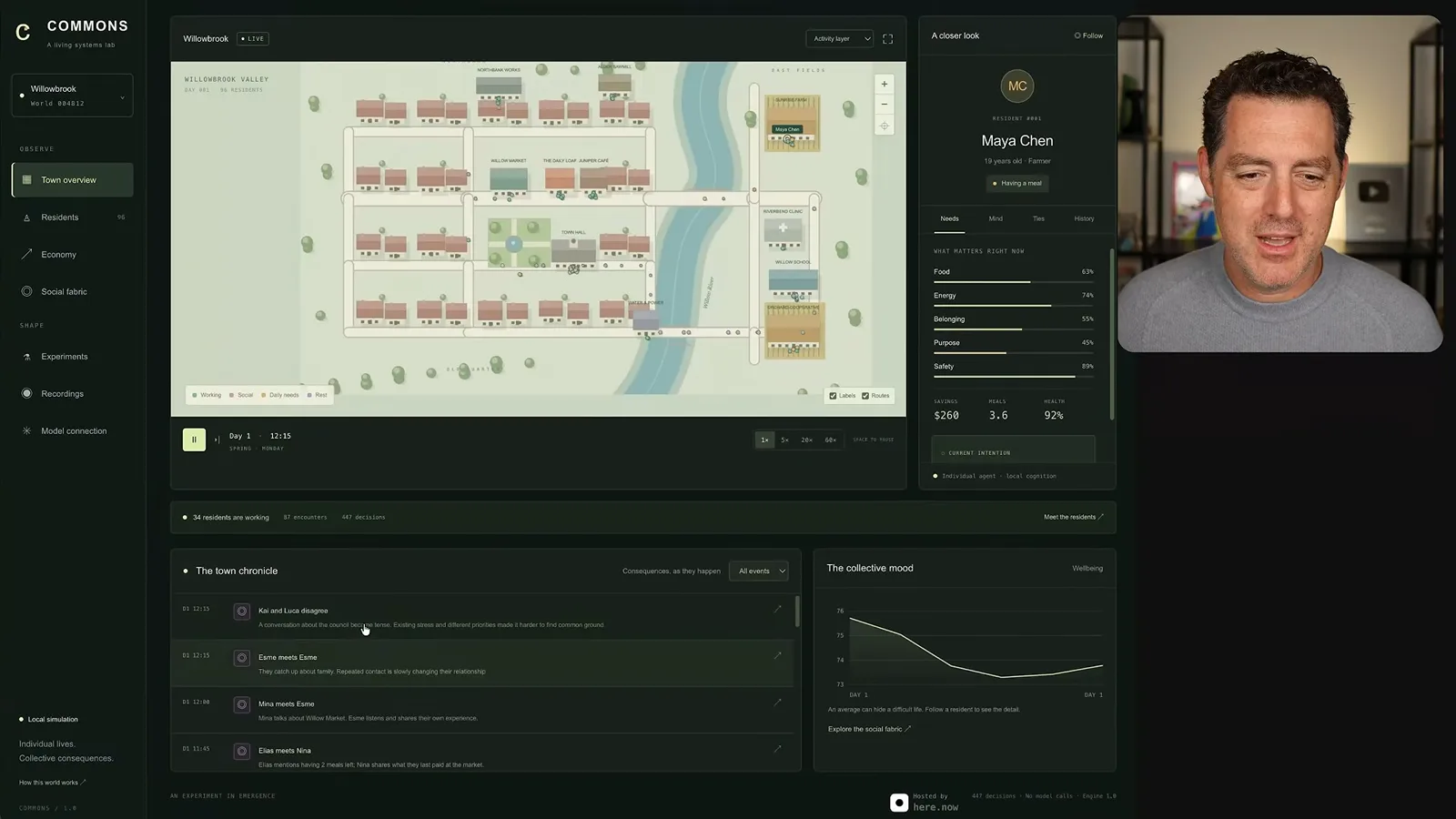The height and width of the screenshot is (819, 1456).
Task: Open Esme meets Esme event arrow
Action: [778, 656]
